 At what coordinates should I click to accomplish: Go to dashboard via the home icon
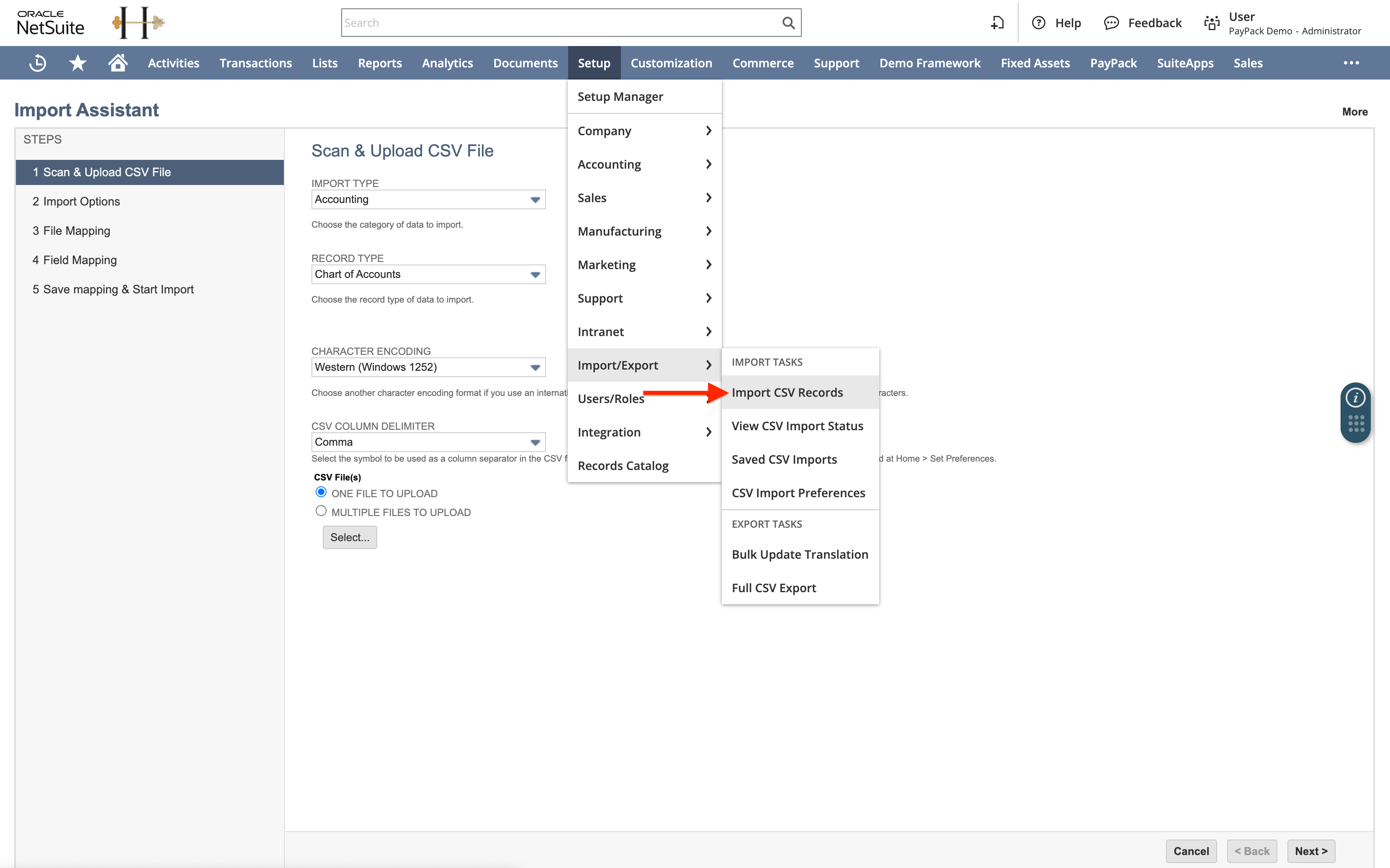tap(117, 63)
